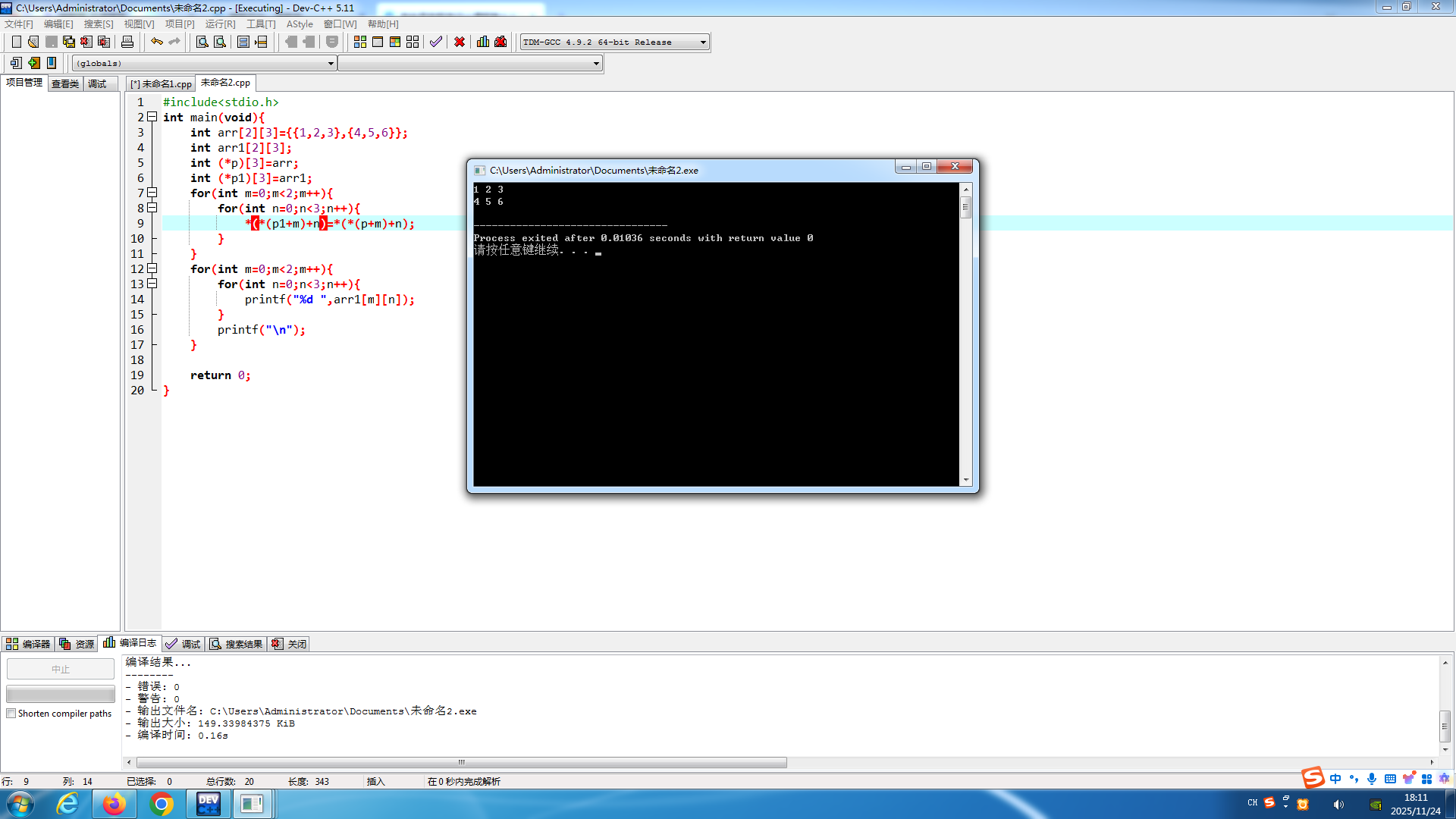Click the 关闭 button in bottom panel

coord(289,644)
